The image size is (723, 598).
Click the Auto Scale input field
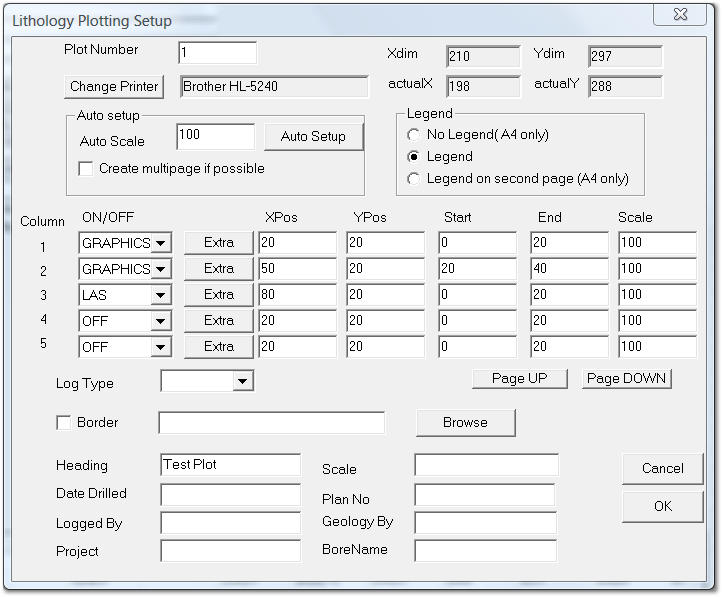pos(215,135)
